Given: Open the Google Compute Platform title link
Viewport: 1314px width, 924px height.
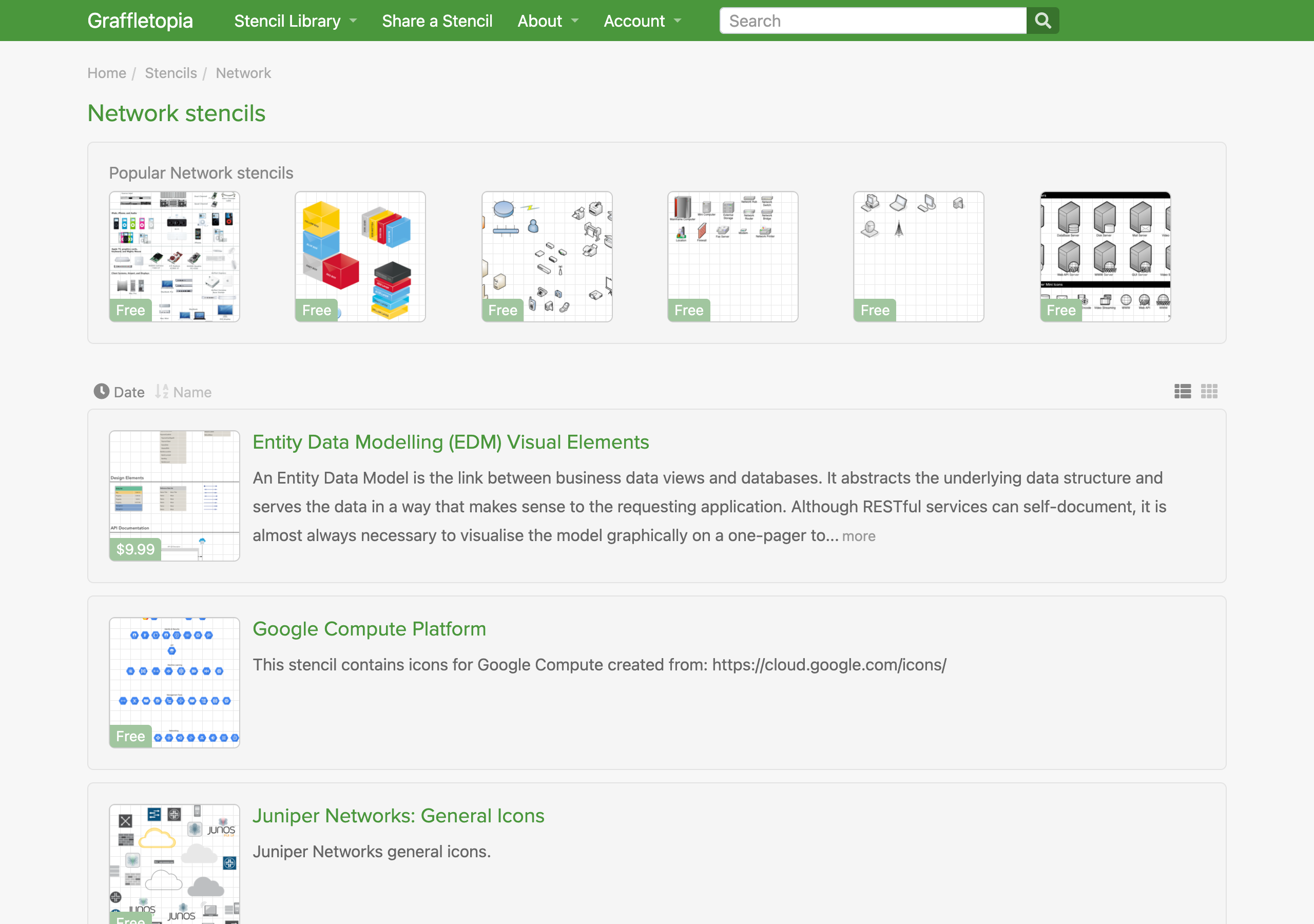Looking at the screenshot, I should point(369,629).
